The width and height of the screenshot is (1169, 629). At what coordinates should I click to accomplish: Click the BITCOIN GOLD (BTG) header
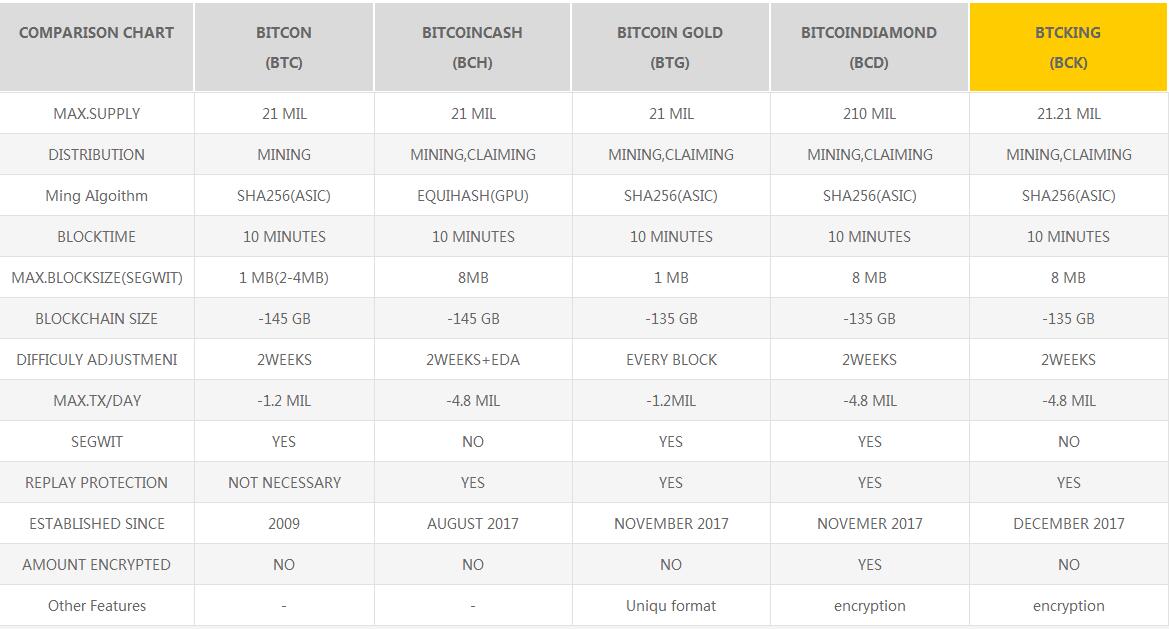coord(670,47)
